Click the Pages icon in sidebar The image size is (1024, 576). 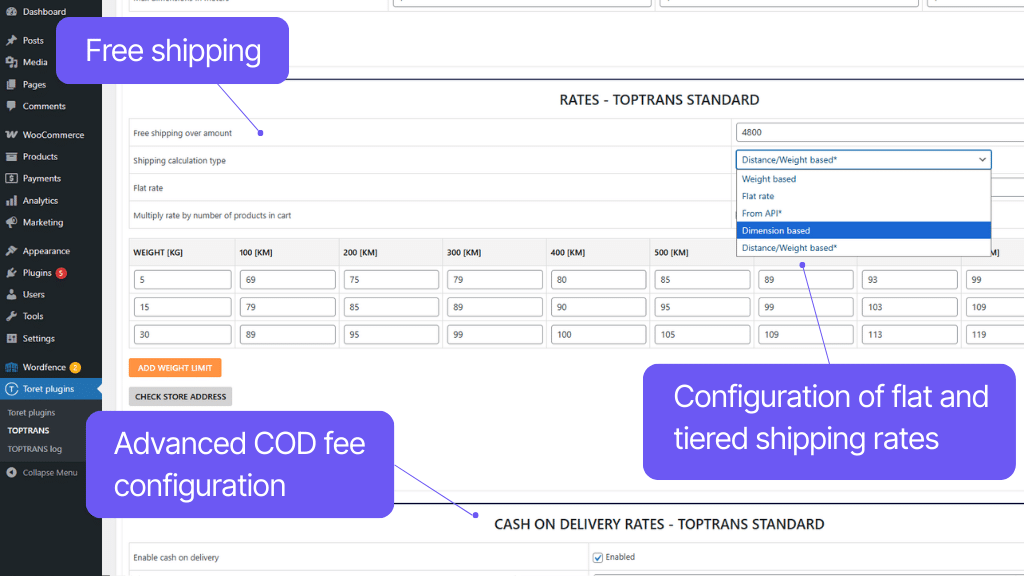(x=11, y=84)
